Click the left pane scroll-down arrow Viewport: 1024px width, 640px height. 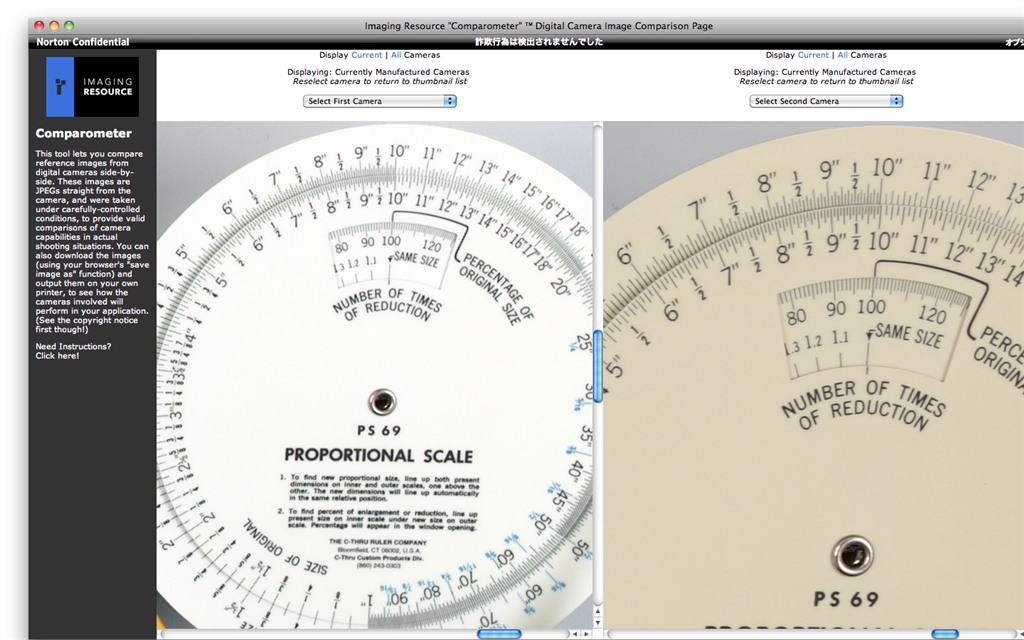(597, 622)
